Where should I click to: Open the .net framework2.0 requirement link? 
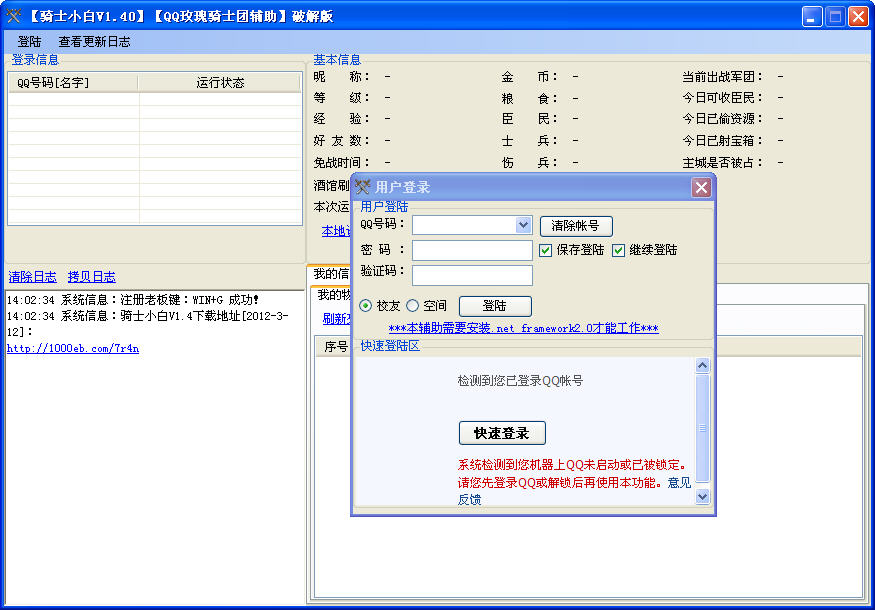coord(523,328)
